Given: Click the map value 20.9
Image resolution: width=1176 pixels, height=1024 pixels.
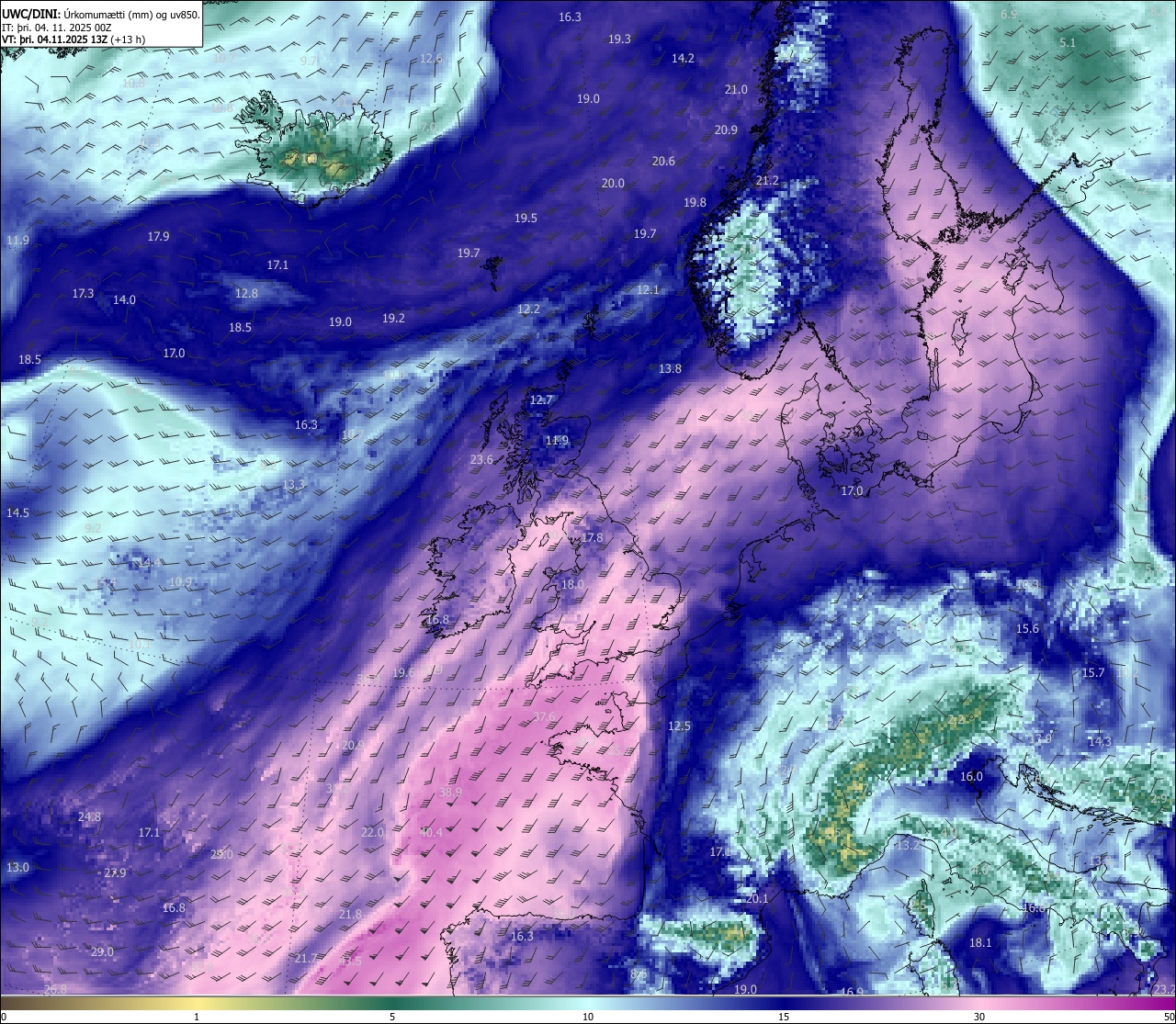Looking at the screenshot, I should 726,129.
